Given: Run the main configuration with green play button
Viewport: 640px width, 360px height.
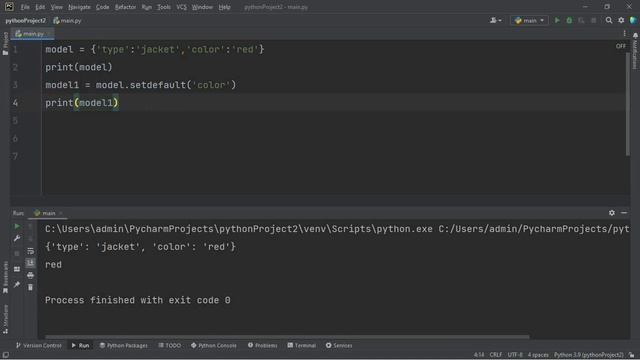Looking at the screenshot, I should pos(557,20).
